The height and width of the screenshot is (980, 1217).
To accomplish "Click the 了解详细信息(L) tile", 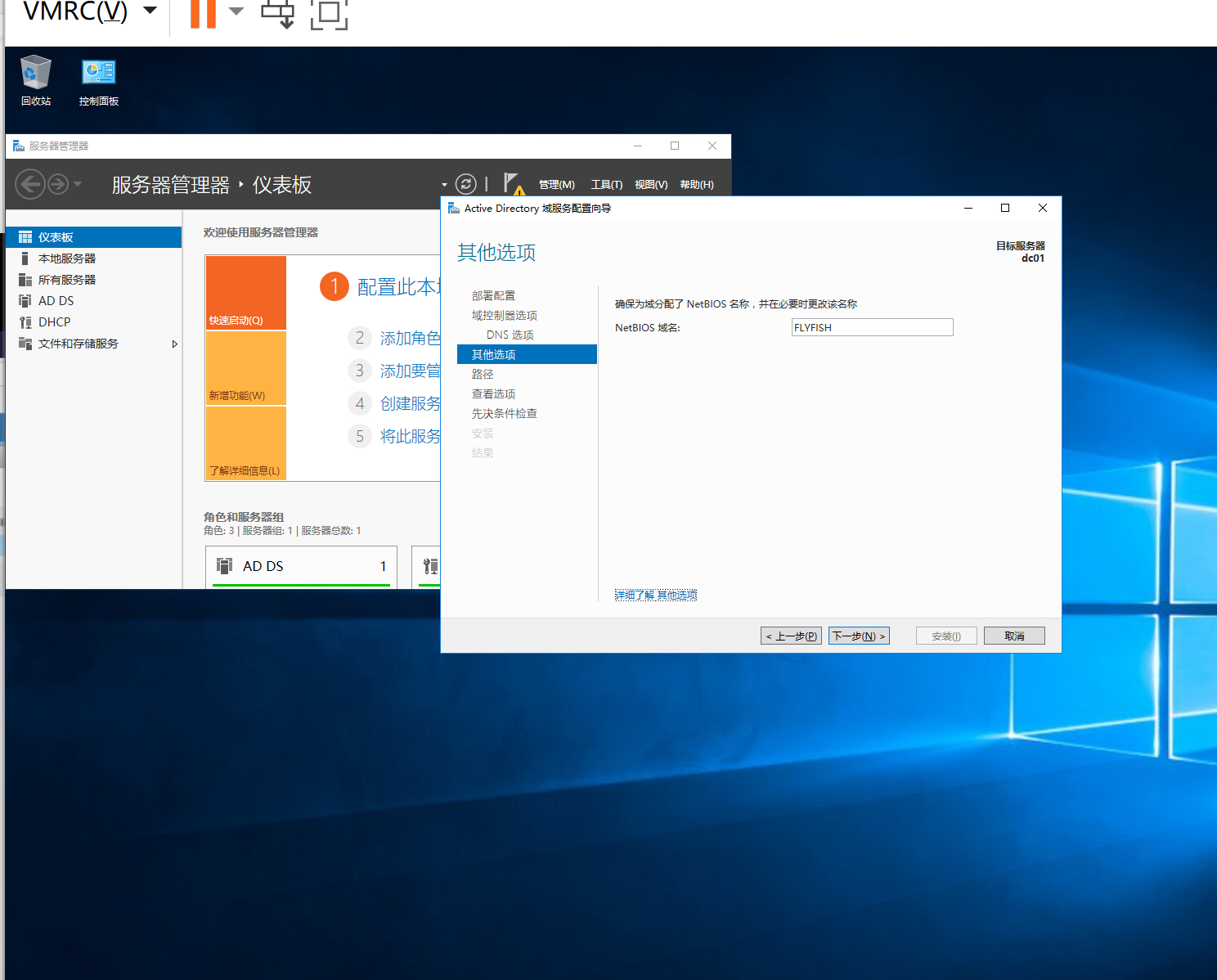I will point(246,443).
